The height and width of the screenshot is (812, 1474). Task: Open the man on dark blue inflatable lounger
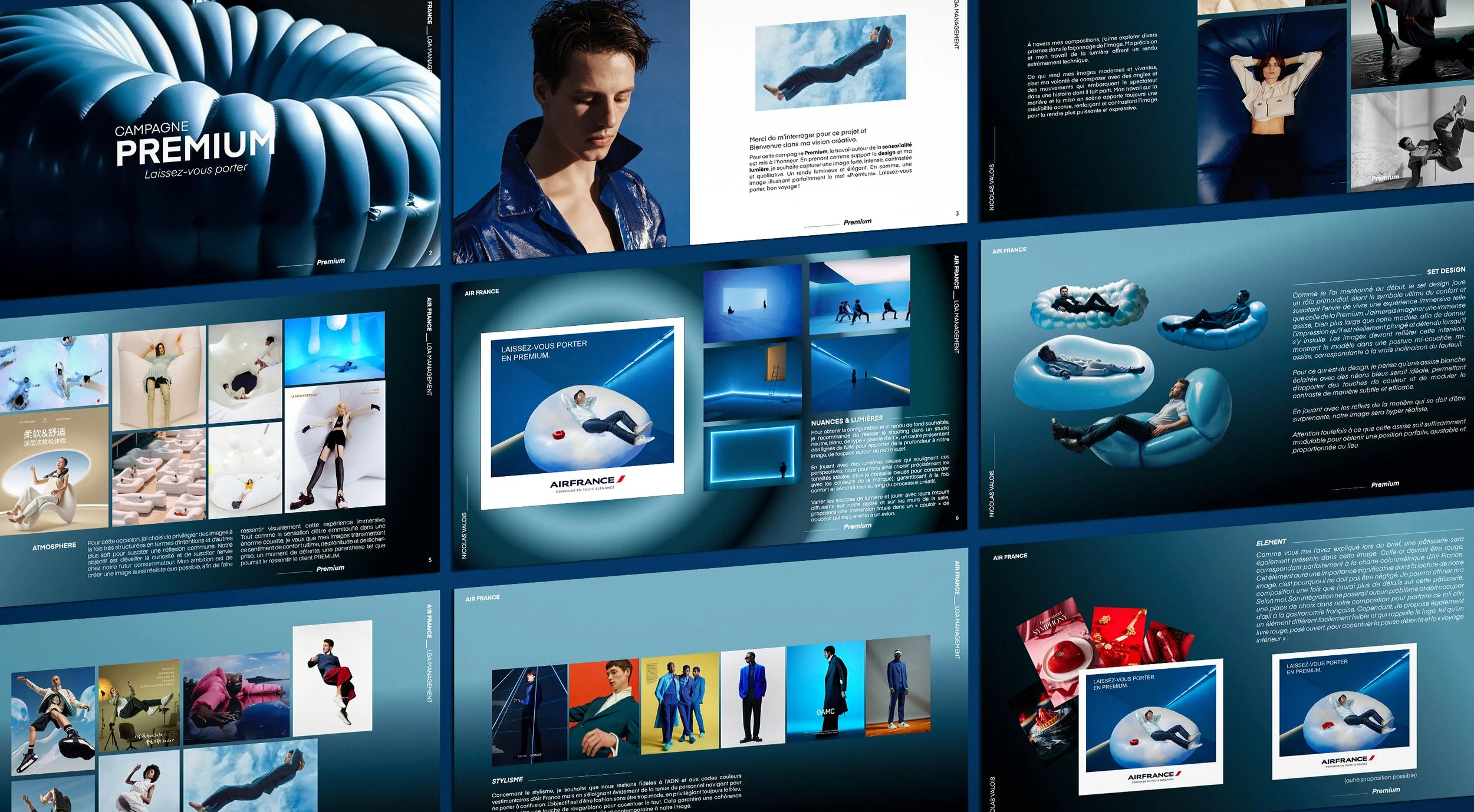(1212, 320)
